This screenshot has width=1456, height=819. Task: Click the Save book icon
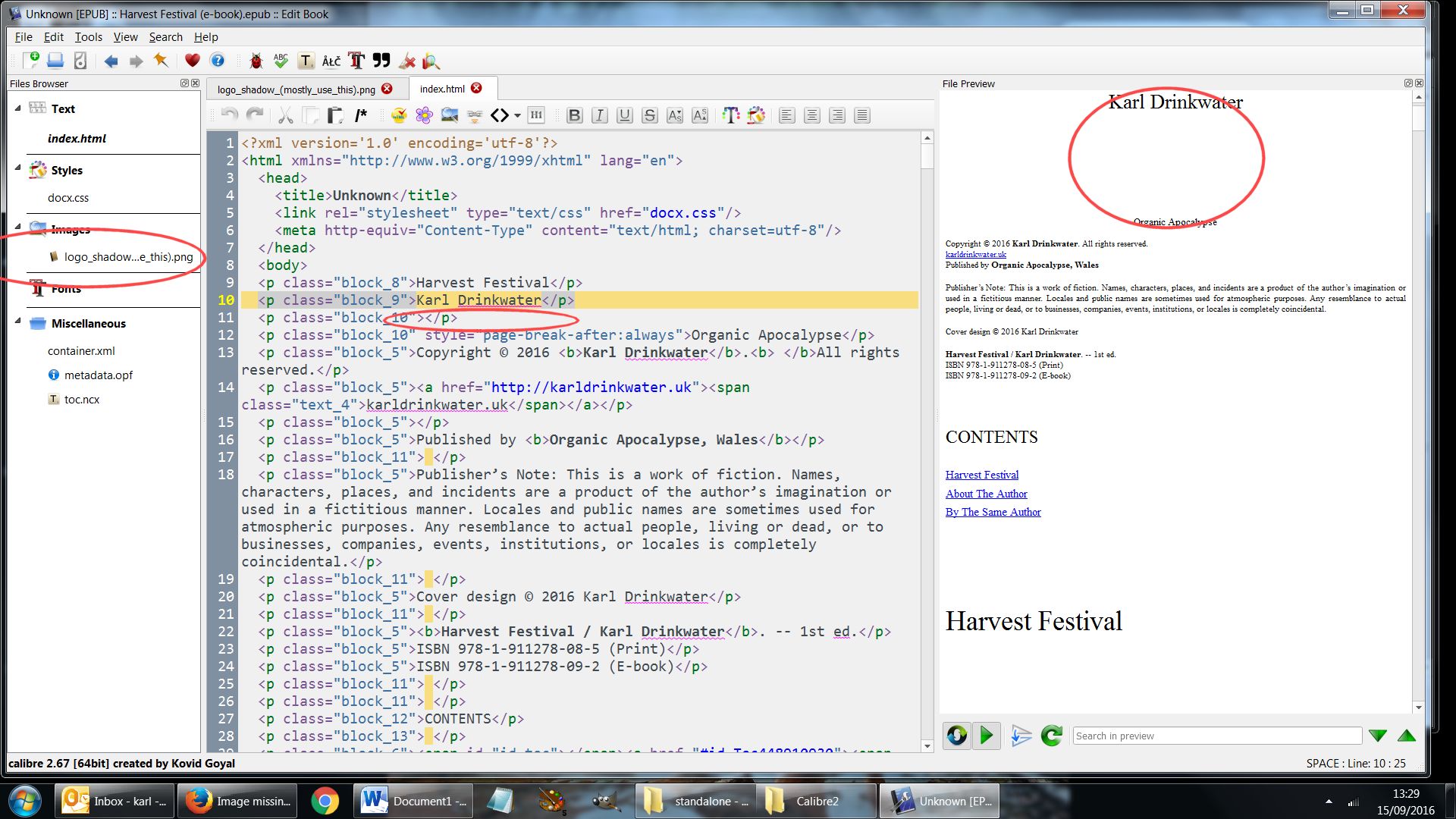coord(55,61)
